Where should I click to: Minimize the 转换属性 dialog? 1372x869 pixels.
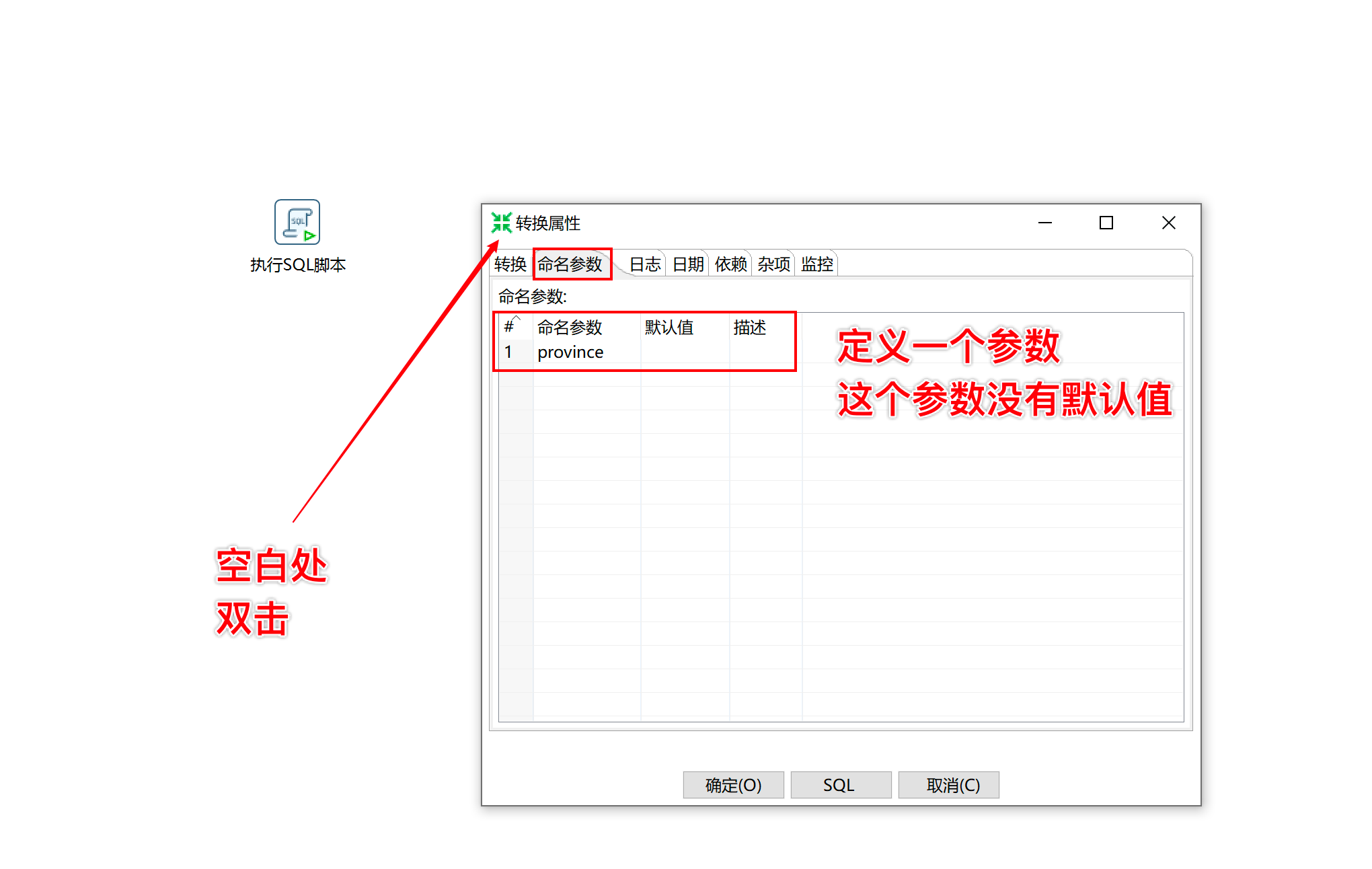[1045, 223]
